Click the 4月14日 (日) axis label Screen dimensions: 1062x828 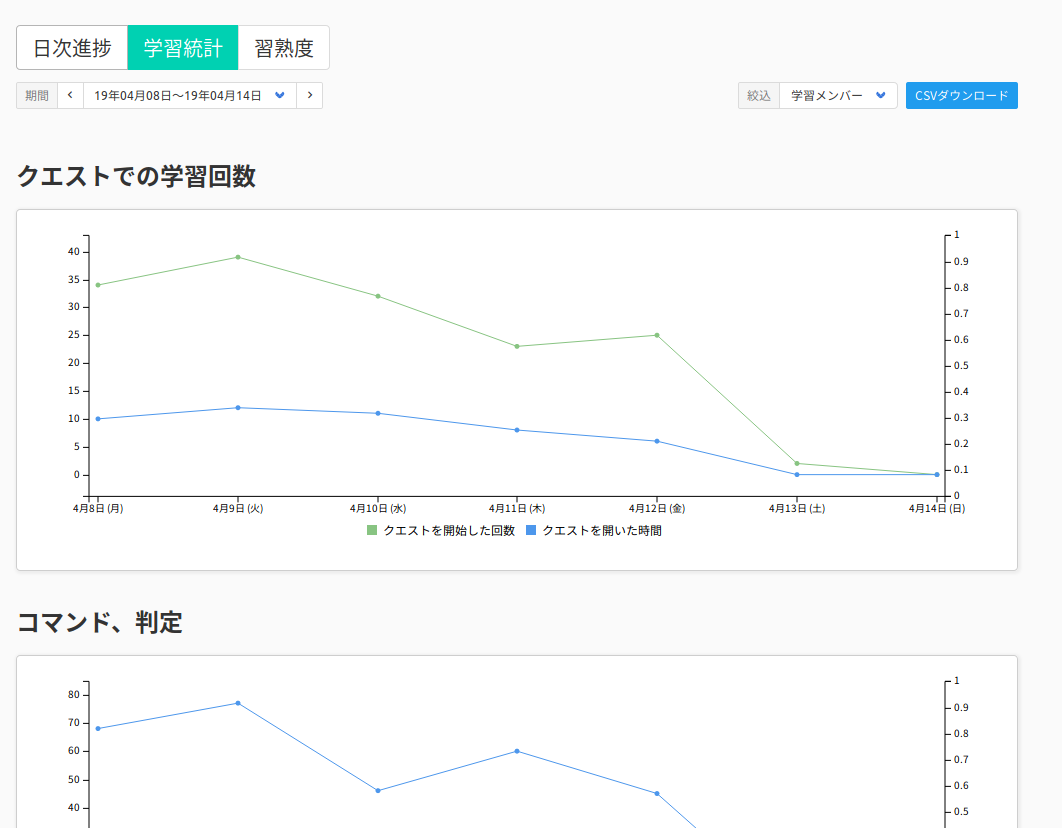tap(937, 508)
